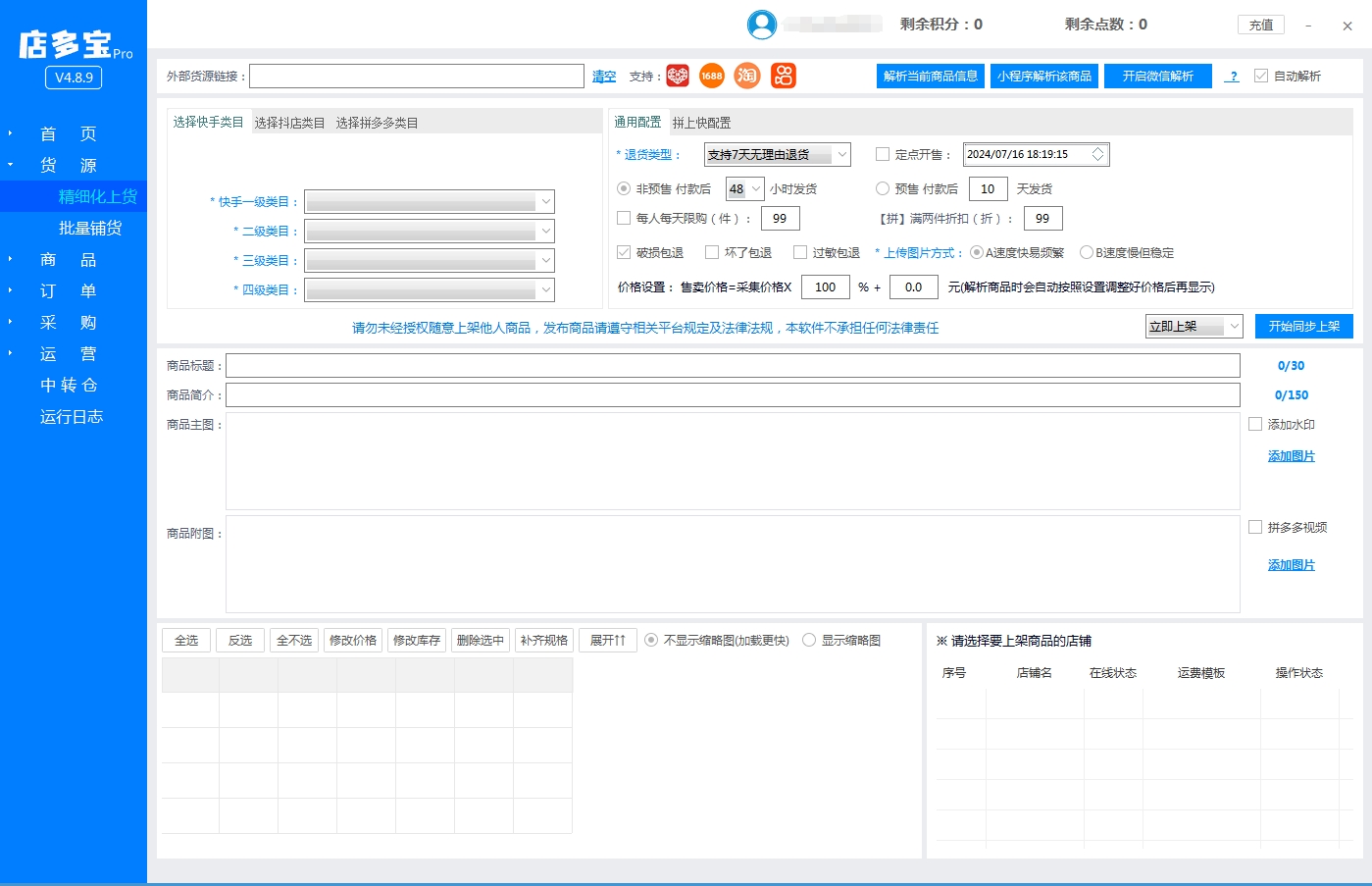Select 非预售 付款后 radio button
This screenshot has width=1372, height=886.
(624, 188)
